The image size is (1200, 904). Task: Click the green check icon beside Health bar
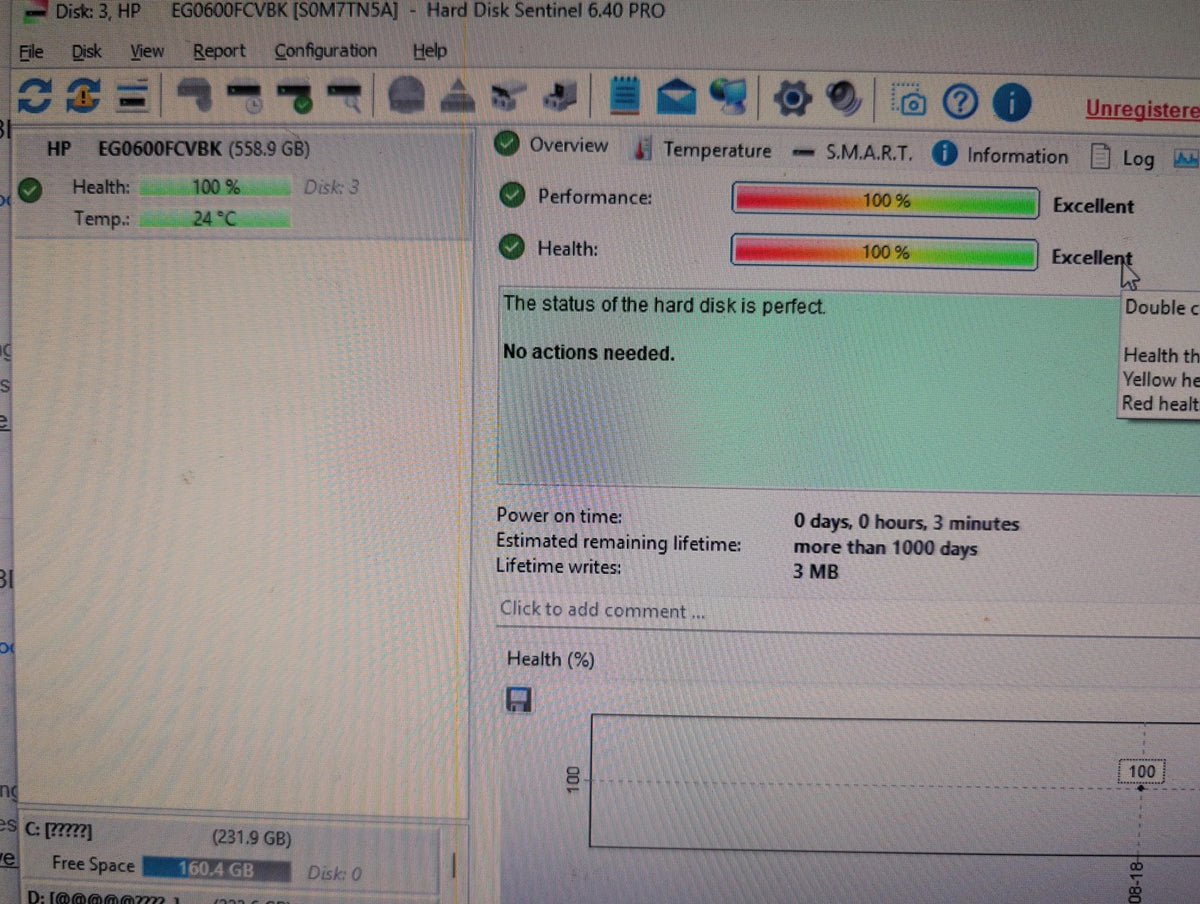[513, 247]
